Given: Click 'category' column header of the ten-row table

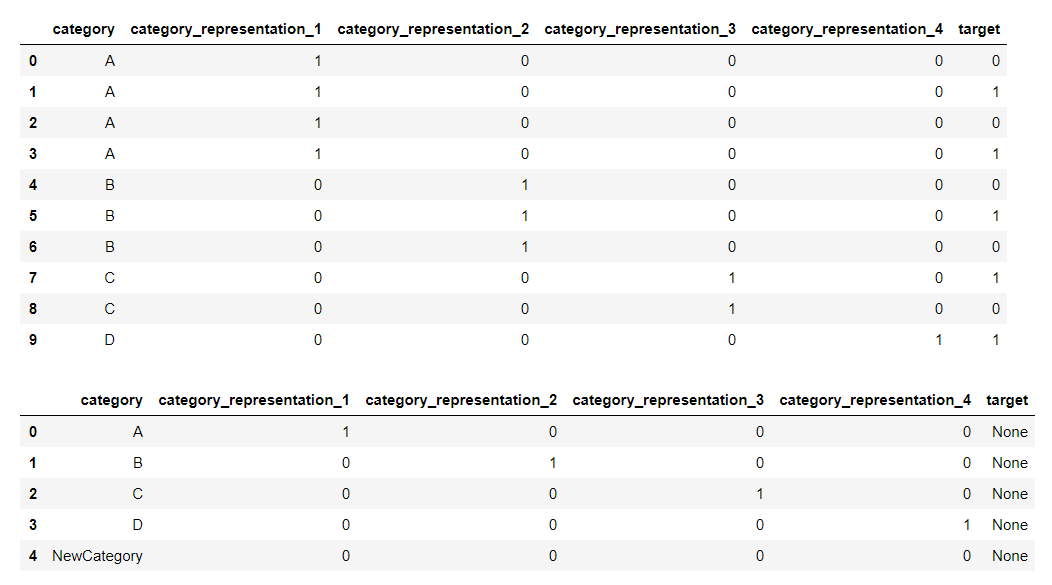Looking at the screenshot, I should 84,30.
